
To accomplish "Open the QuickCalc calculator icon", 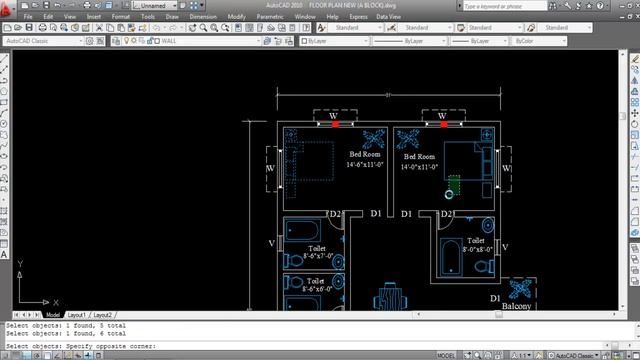I will click(293, 28).
